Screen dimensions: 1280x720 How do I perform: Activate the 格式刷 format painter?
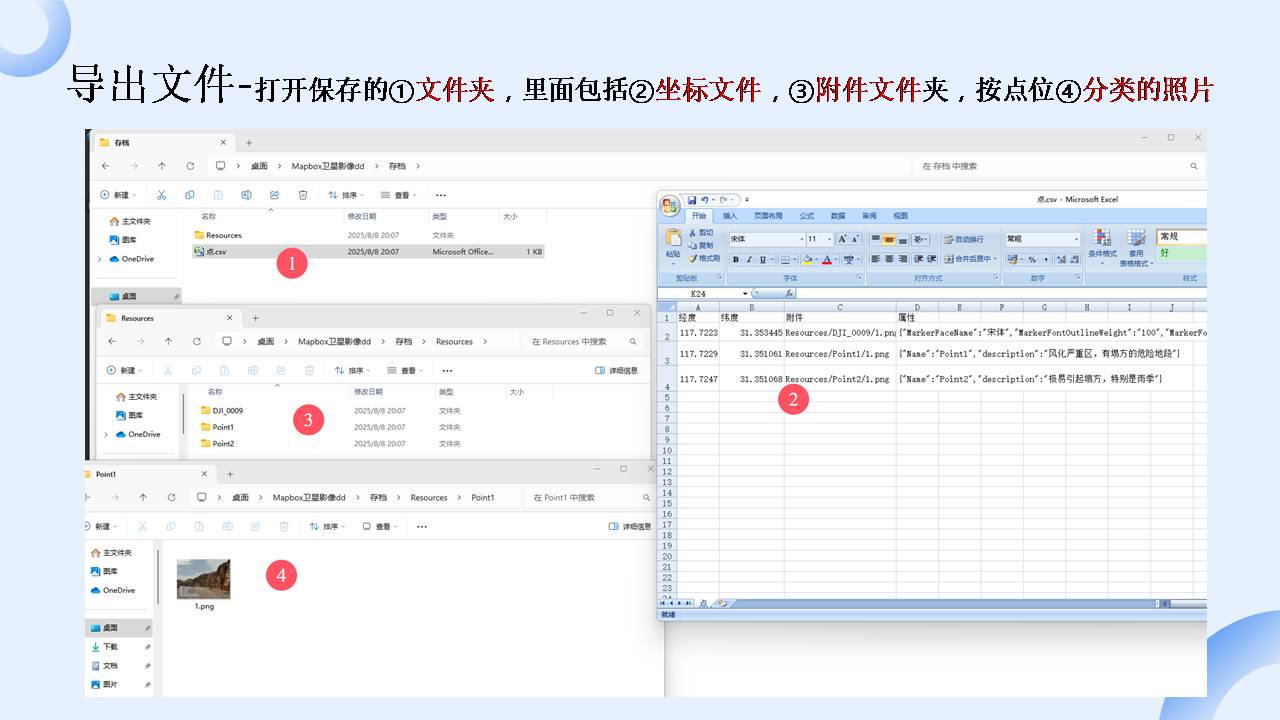[703, 258]
